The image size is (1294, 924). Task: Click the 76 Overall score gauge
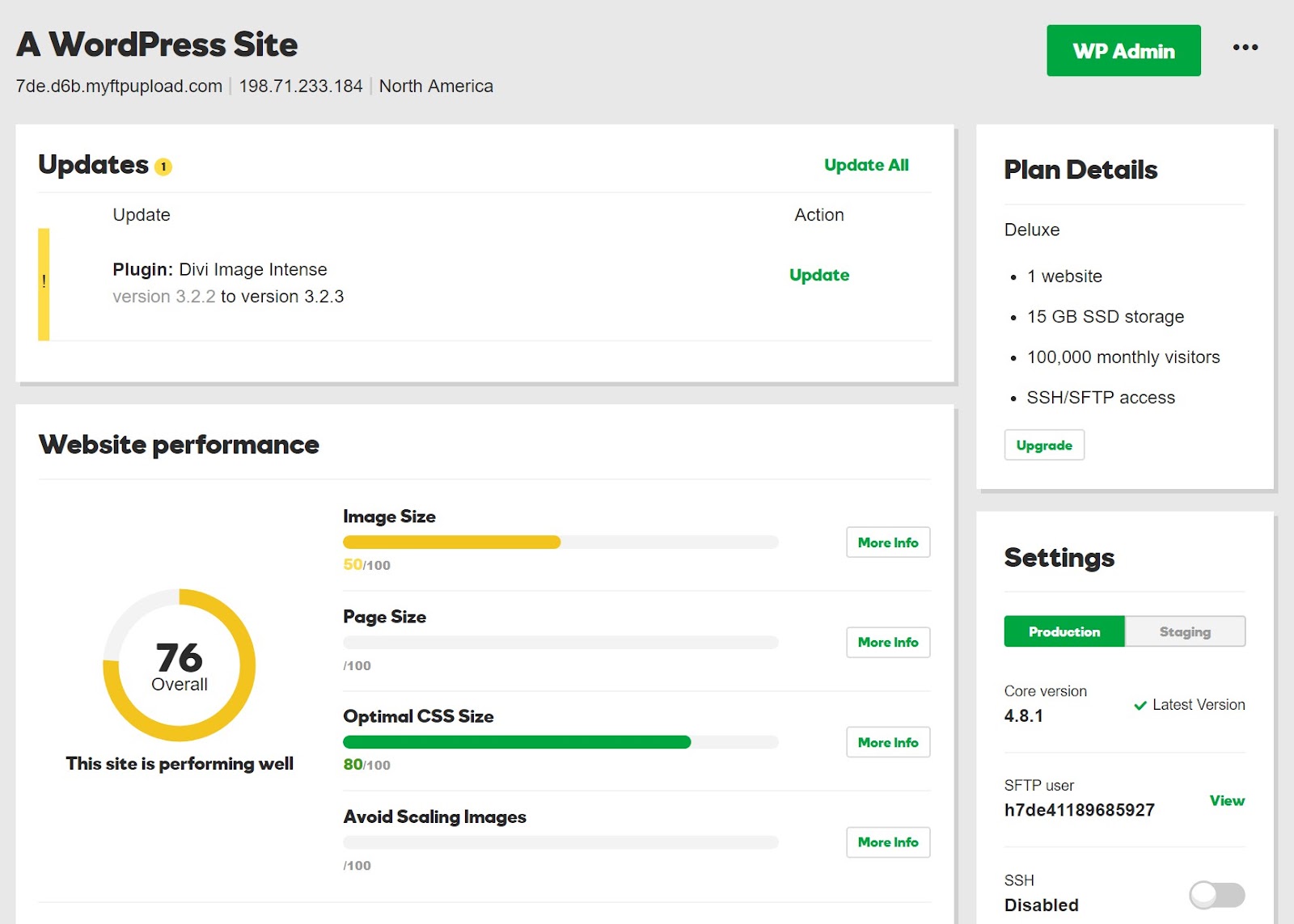click(x=180, y=665)
